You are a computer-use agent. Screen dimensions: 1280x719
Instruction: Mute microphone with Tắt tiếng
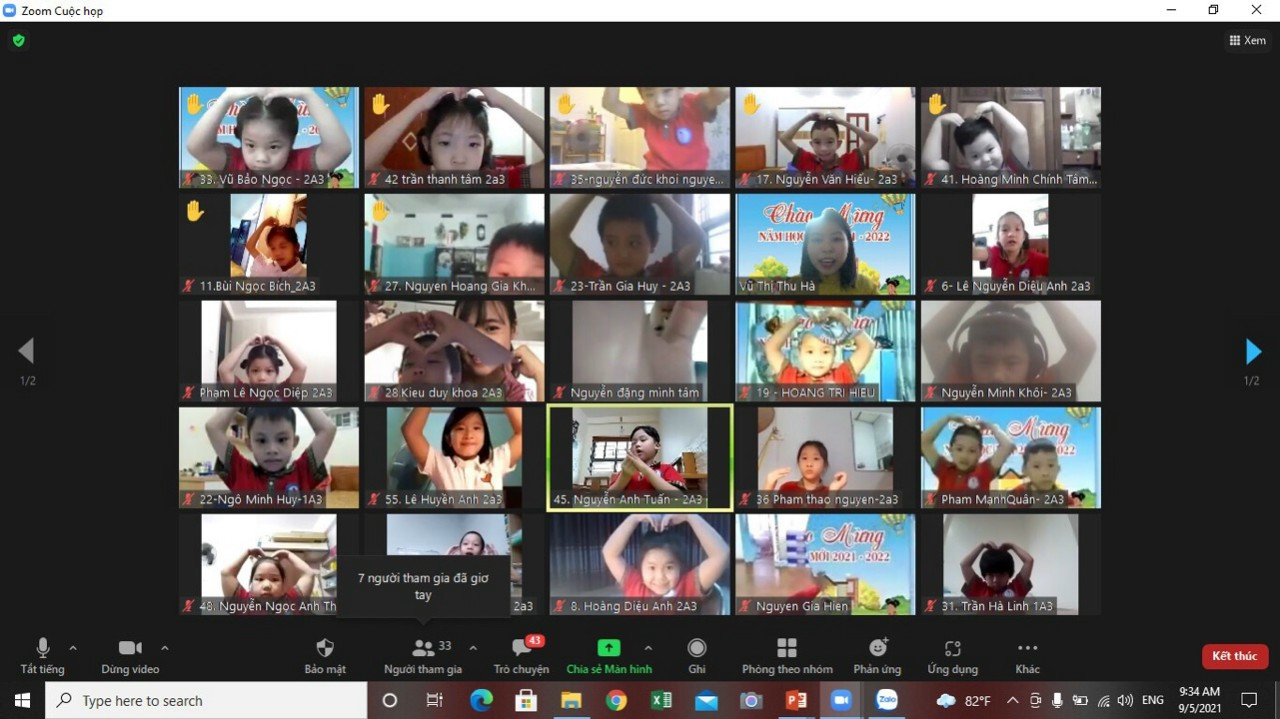(42, 649)
